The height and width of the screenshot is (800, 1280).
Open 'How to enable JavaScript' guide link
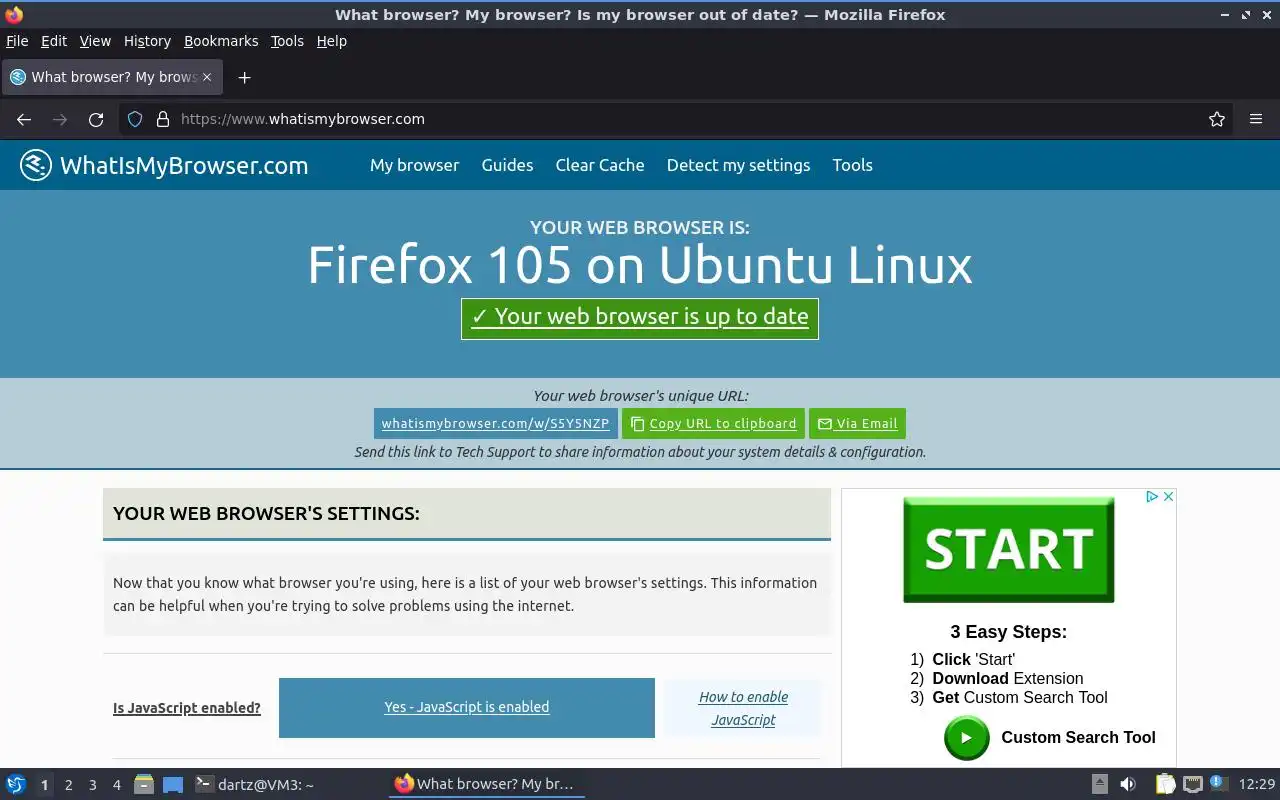click(x=743, y=708)
